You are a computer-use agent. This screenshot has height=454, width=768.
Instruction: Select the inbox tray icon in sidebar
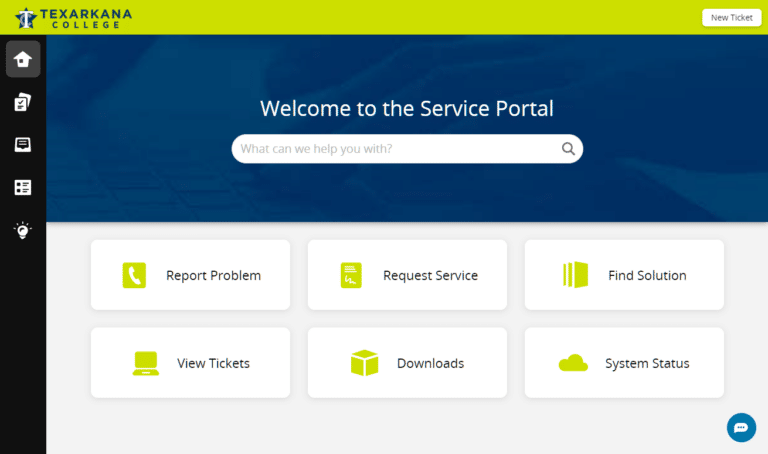pos(23,145)
